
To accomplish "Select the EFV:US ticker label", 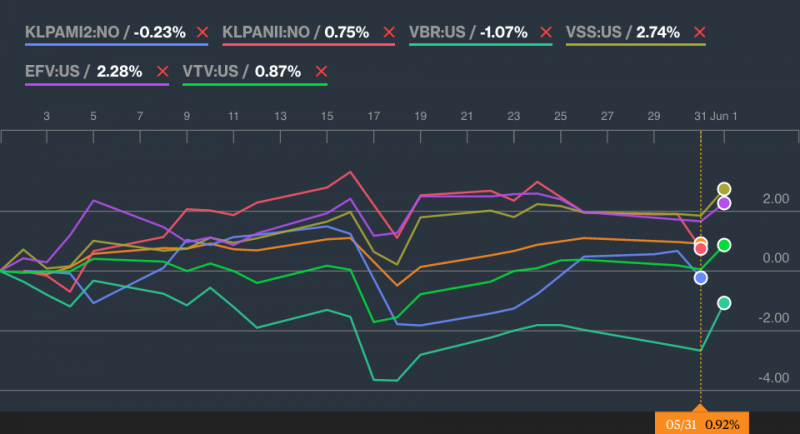I will point(53,71).
